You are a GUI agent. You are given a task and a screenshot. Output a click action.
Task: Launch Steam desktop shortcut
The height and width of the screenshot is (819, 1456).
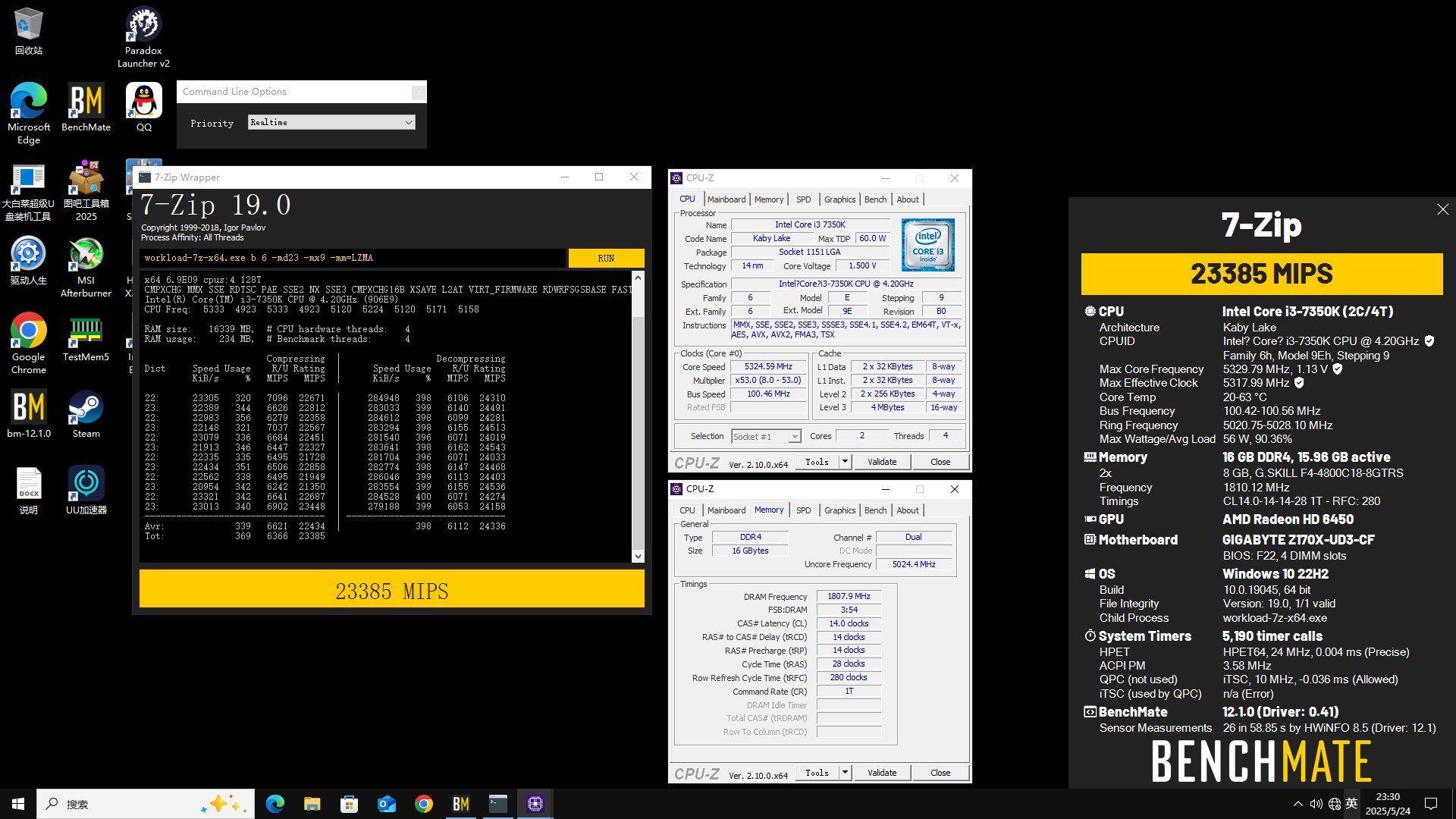[86, 413]
